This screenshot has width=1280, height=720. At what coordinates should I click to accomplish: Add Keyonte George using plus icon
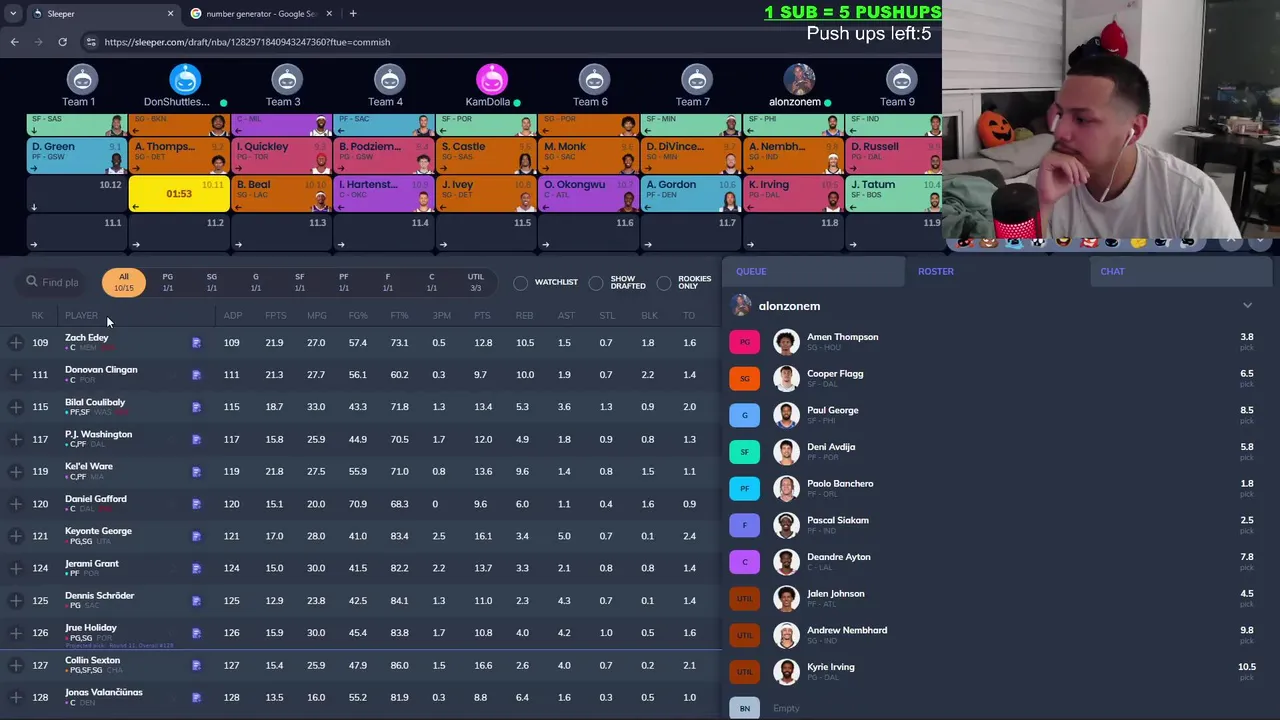16,536
